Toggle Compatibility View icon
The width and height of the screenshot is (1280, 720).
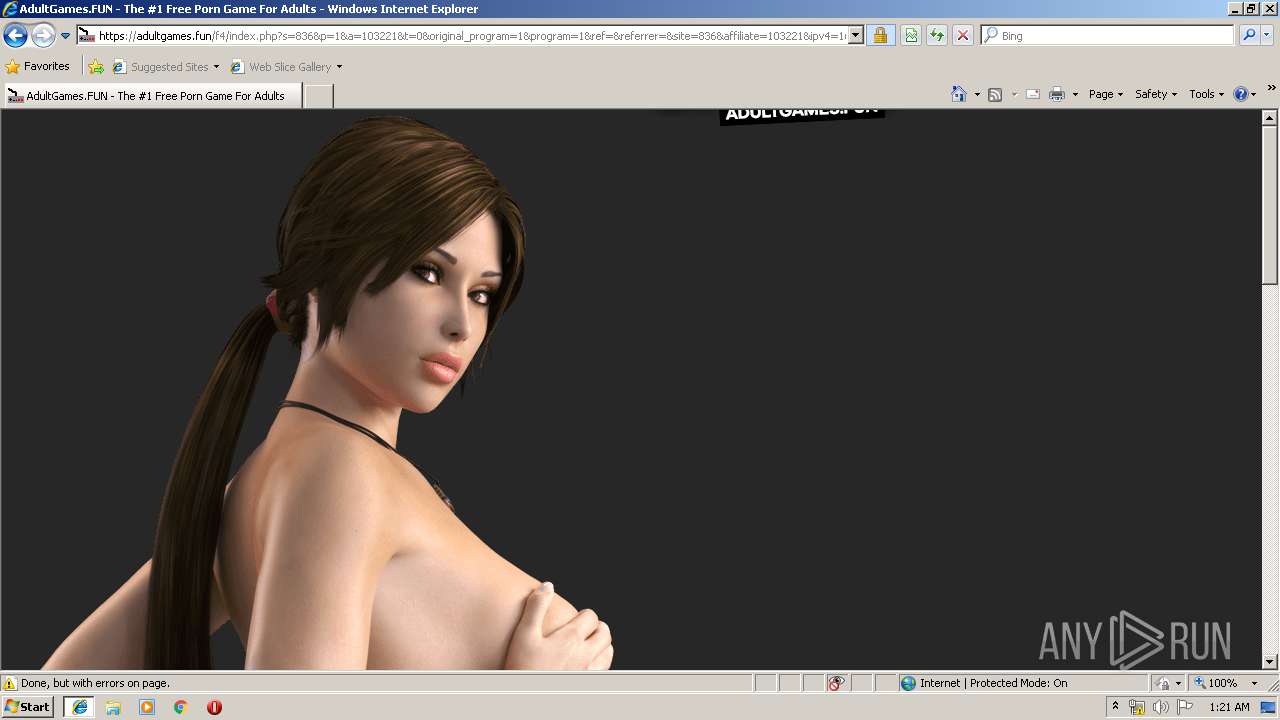(911, 36)
